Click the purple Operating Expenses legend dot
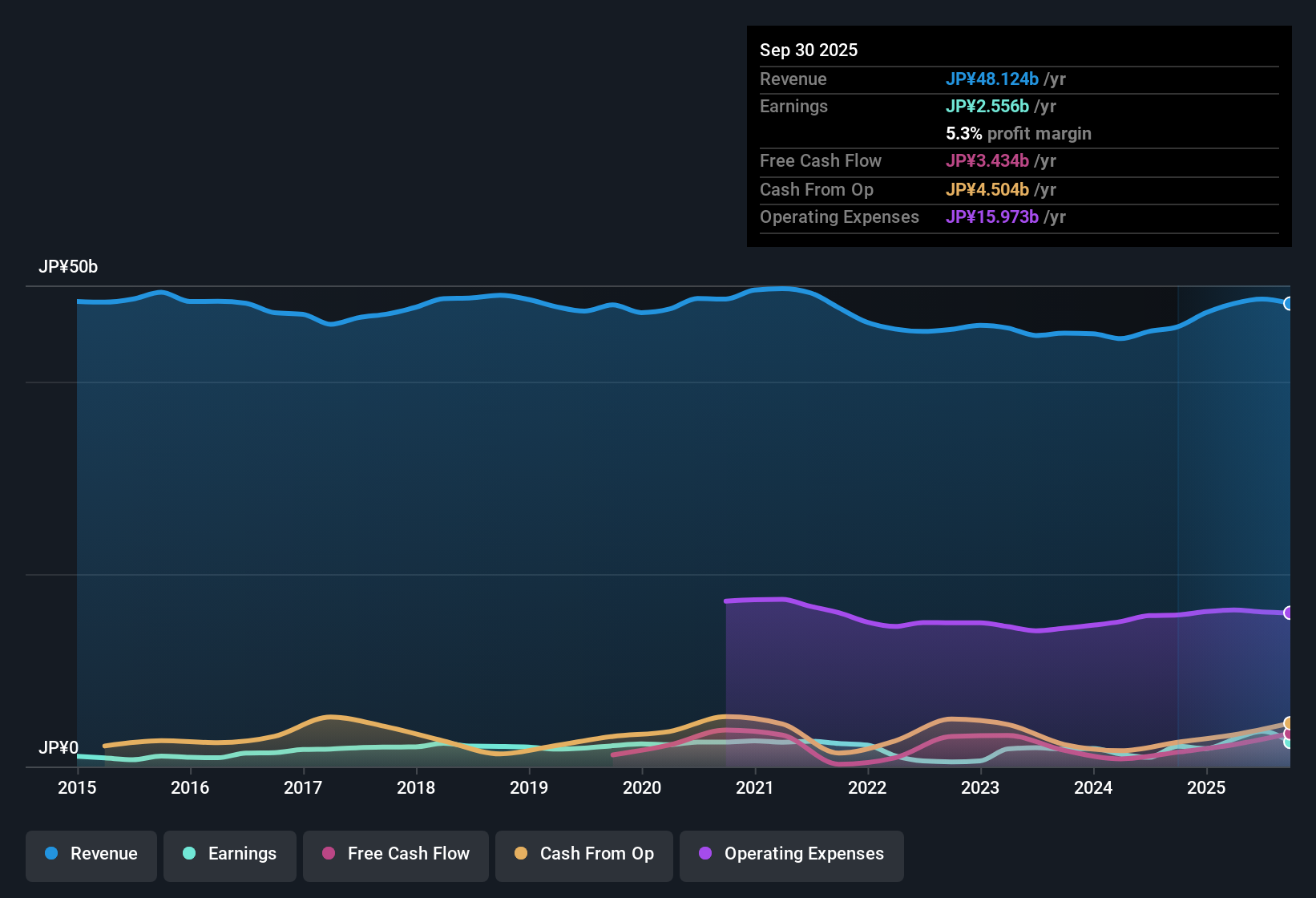 pyautogui.click(x=704, y=854)
